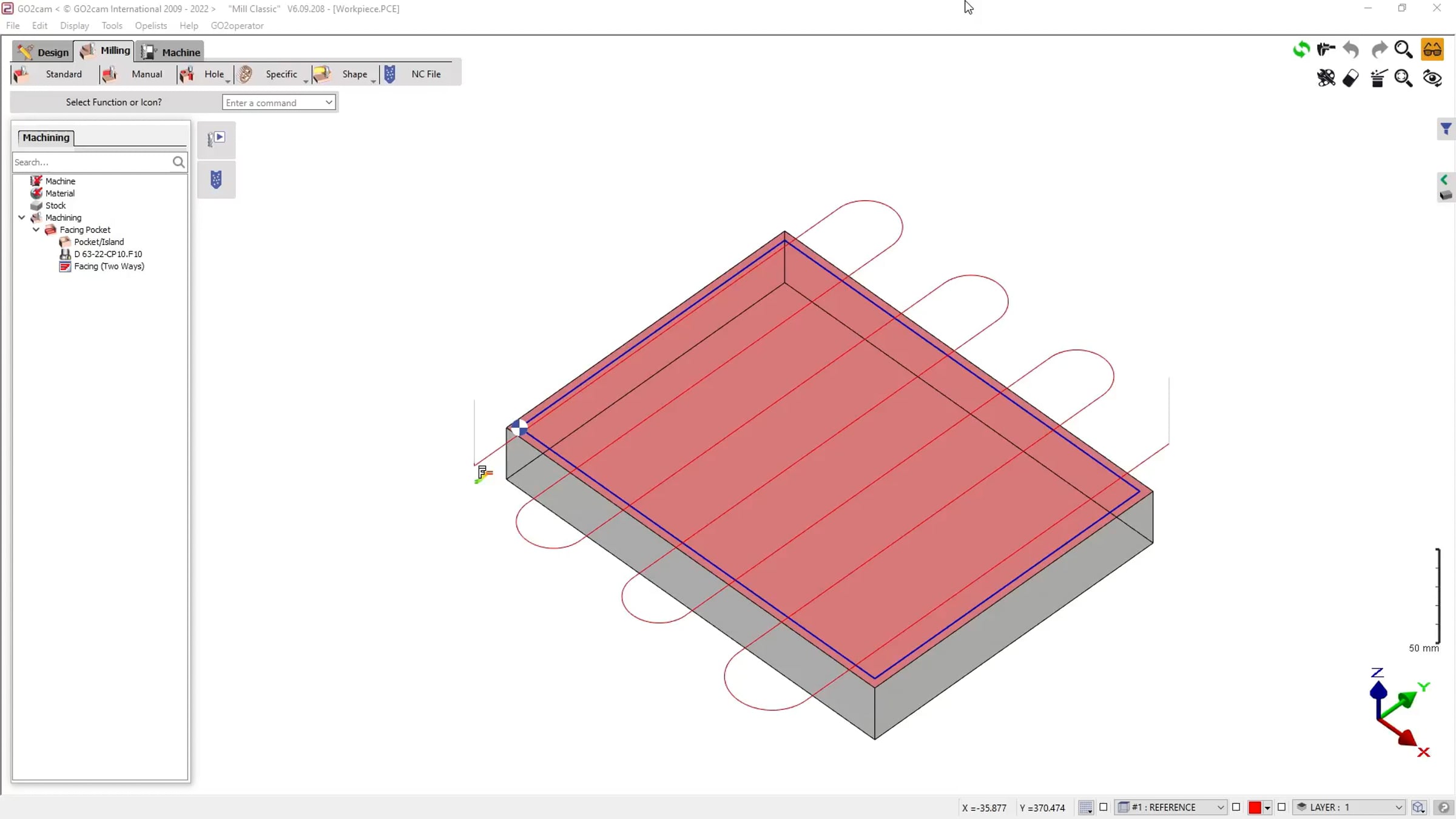Screen dimensions: 1456x819
Task: Click the redo arrow icon
Action: 1379,49
